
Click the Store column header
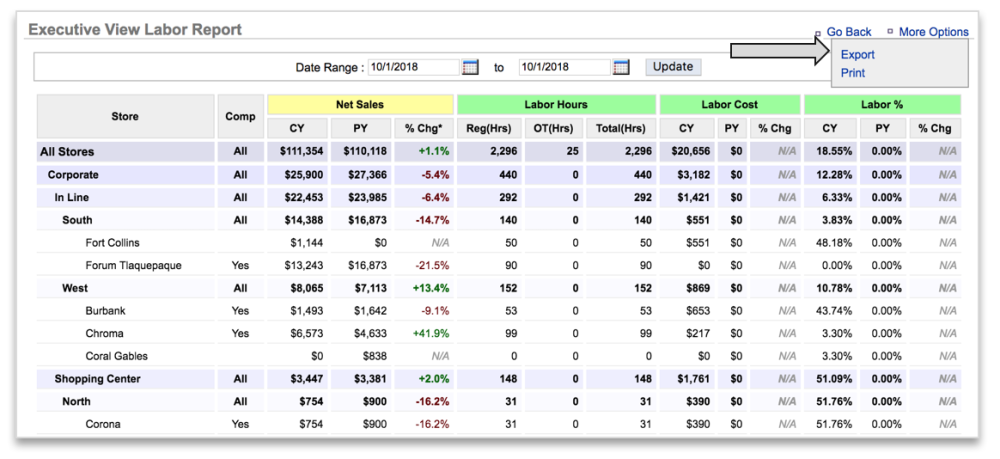click(125, 116)
